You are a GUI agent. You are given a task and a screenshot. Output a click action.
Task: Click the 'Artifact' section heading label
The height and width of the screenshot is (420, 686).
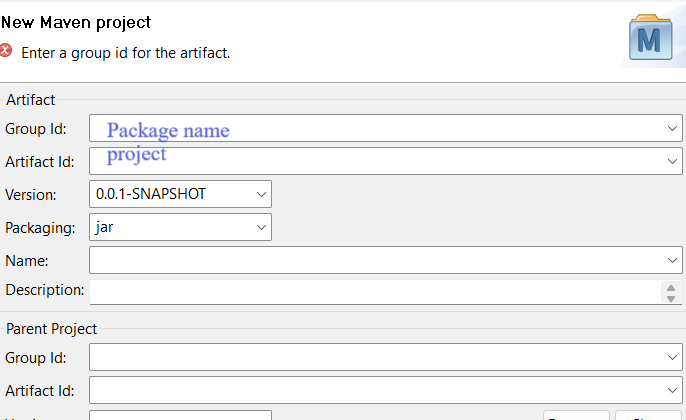pos(30,100)
